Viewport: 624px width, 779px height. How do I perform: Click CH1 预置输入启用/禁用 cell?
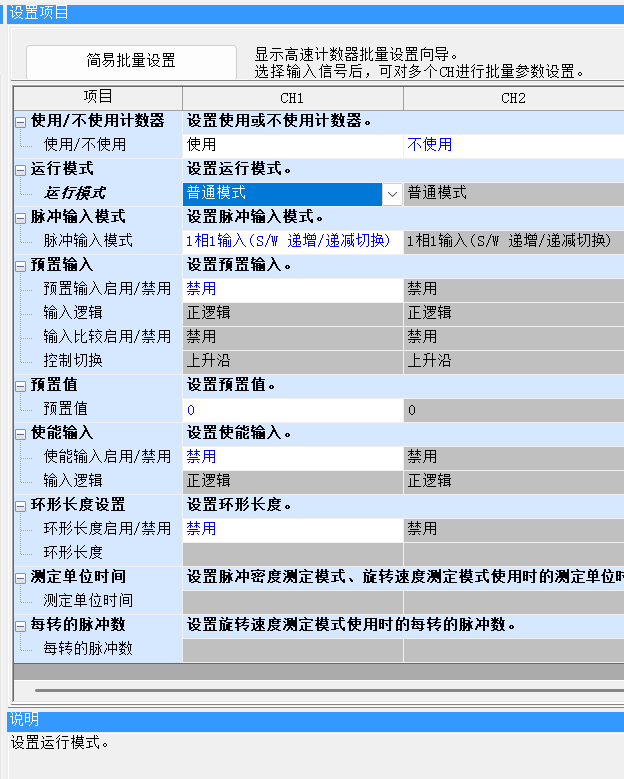pyautogui.click(x=292, y=289)
